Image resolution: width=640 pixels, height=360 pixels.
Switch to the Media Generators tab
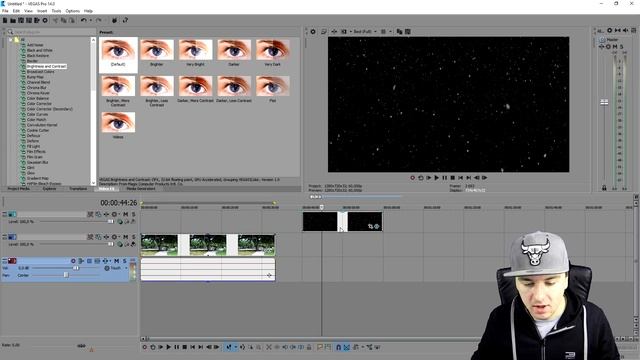pyautogui.click(x=141, y=189)
